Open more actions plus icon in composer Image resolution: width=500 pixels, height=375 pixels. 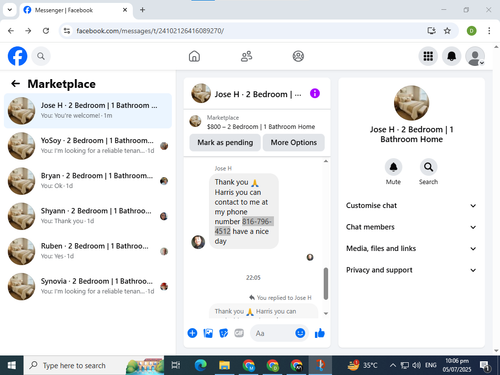point(192,333)
